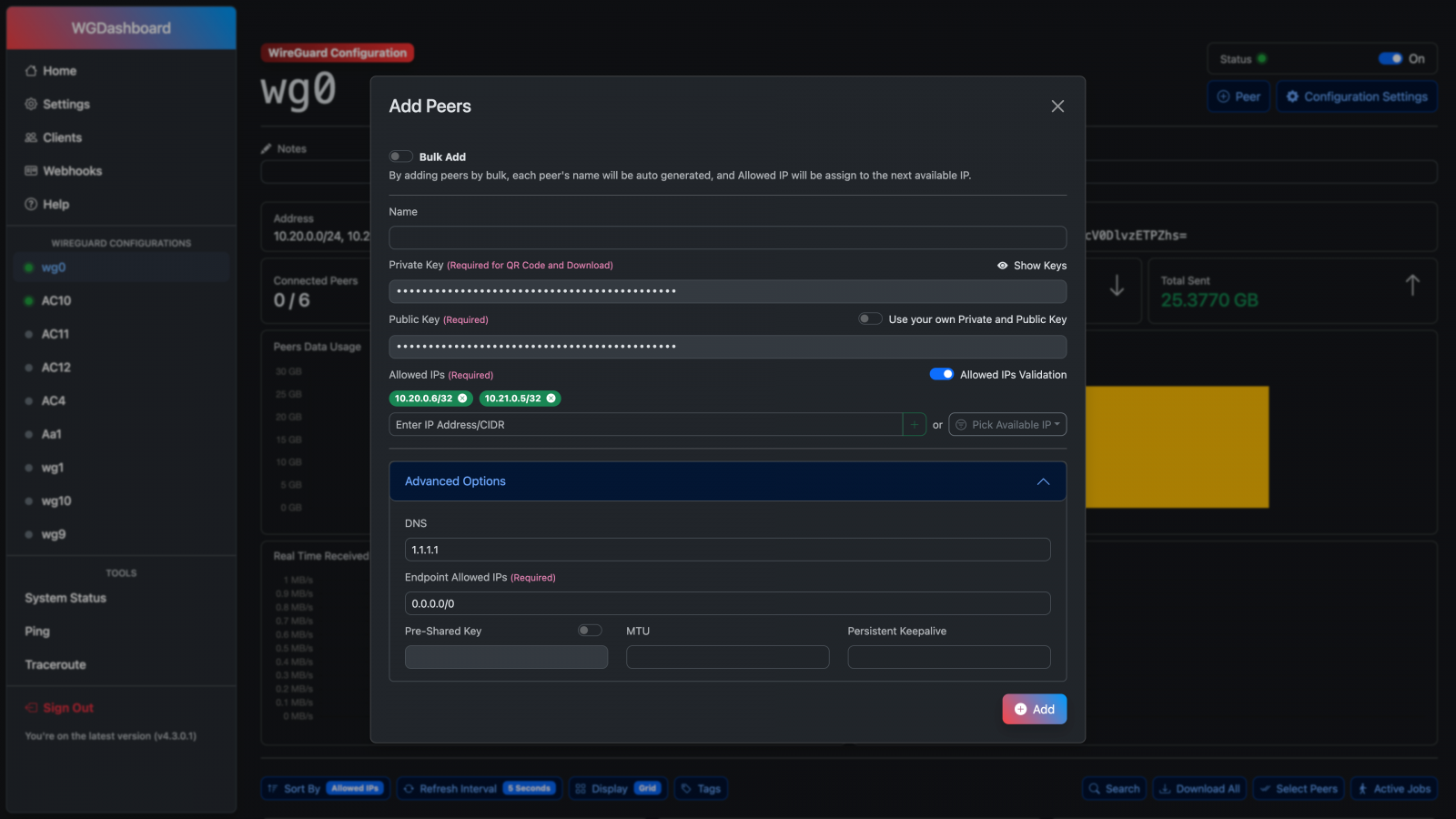The height and width of the screenshot is (819, 1456).
Task: Collapse the Advanced Options section
Action: [1043, 481]
